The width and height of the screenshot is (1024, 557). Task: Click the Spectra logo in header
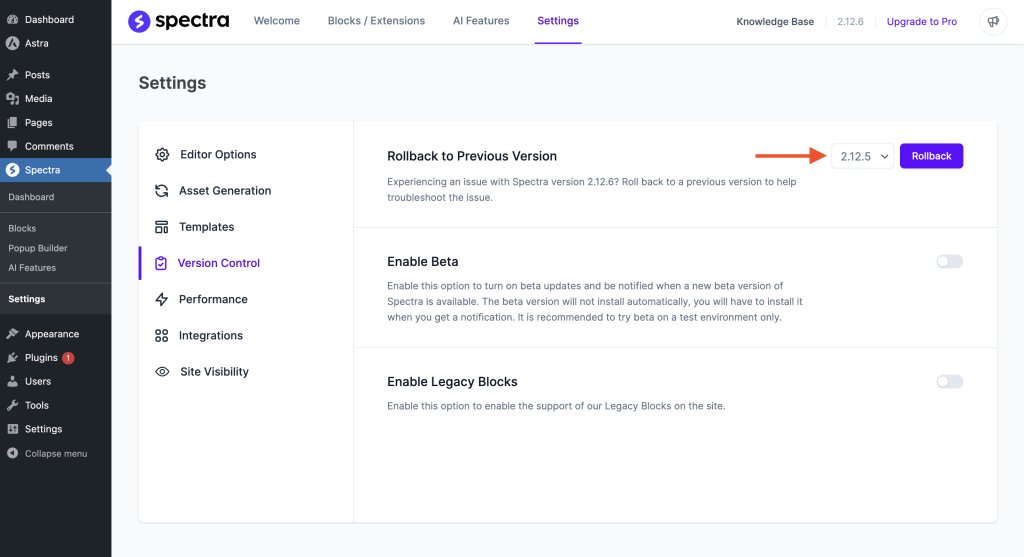[x=178, y=21]
